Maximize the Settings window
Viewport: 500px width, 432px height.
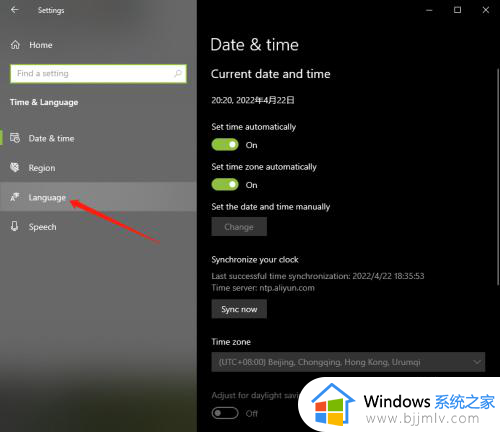click(x=457, y=10)
